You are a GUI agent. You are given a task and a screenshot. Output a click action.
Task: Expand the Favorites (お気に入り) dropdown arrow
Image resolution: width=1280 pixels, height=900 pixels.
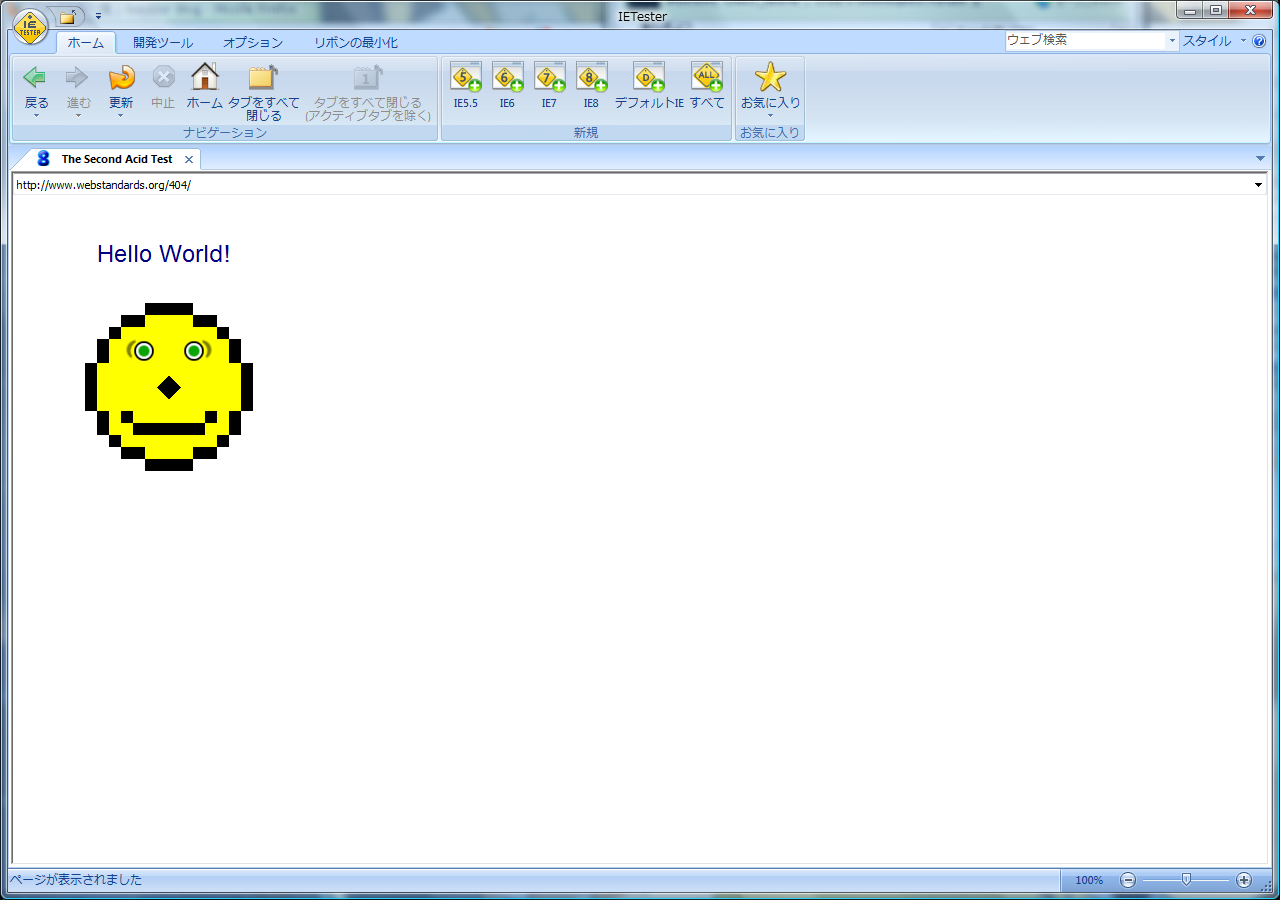(770, 115)
